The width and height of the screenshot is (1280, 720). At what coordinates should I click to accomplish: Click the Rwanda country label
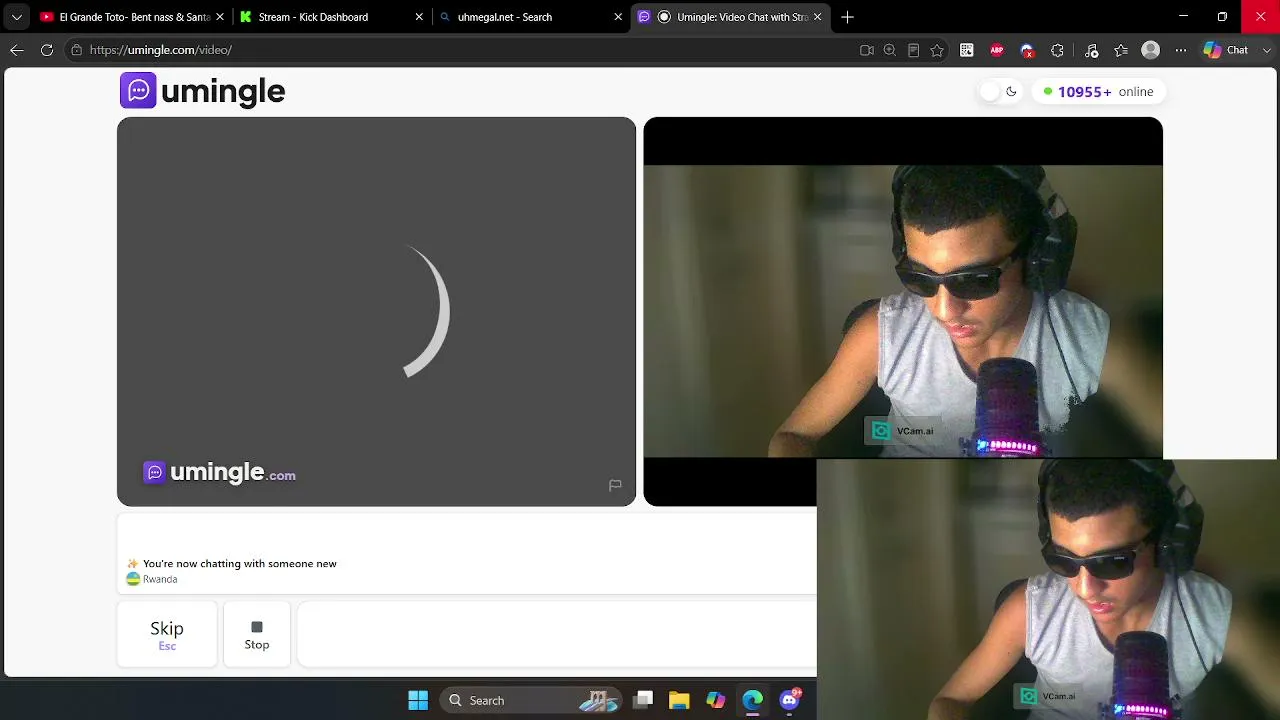click(160, 579)
